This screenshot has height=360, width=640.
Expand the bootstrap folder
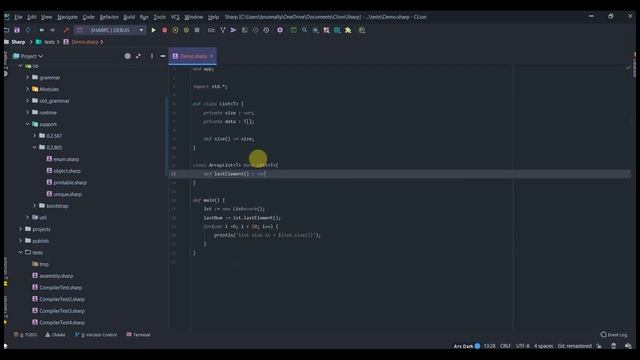35,206
